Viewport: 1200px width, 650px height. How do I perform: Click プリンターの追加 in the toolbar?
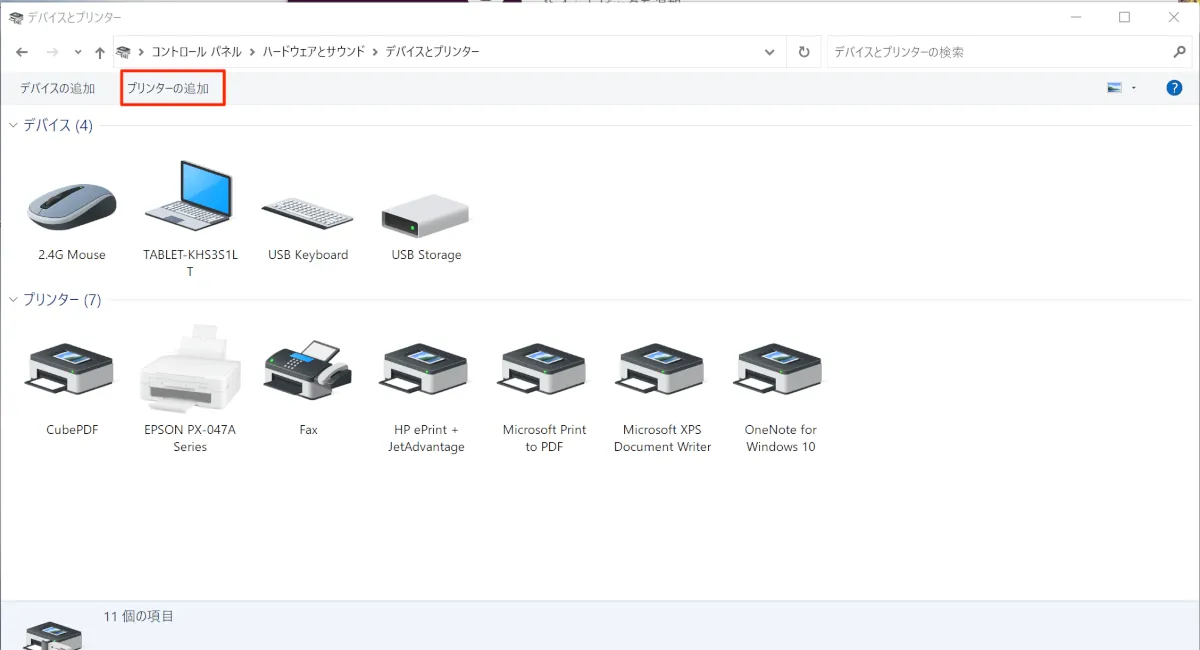[x=168, y=88]
